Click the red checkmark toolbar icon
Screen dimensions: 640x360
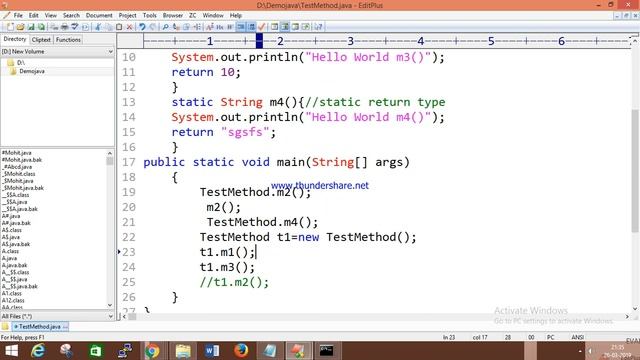(262, 27)
